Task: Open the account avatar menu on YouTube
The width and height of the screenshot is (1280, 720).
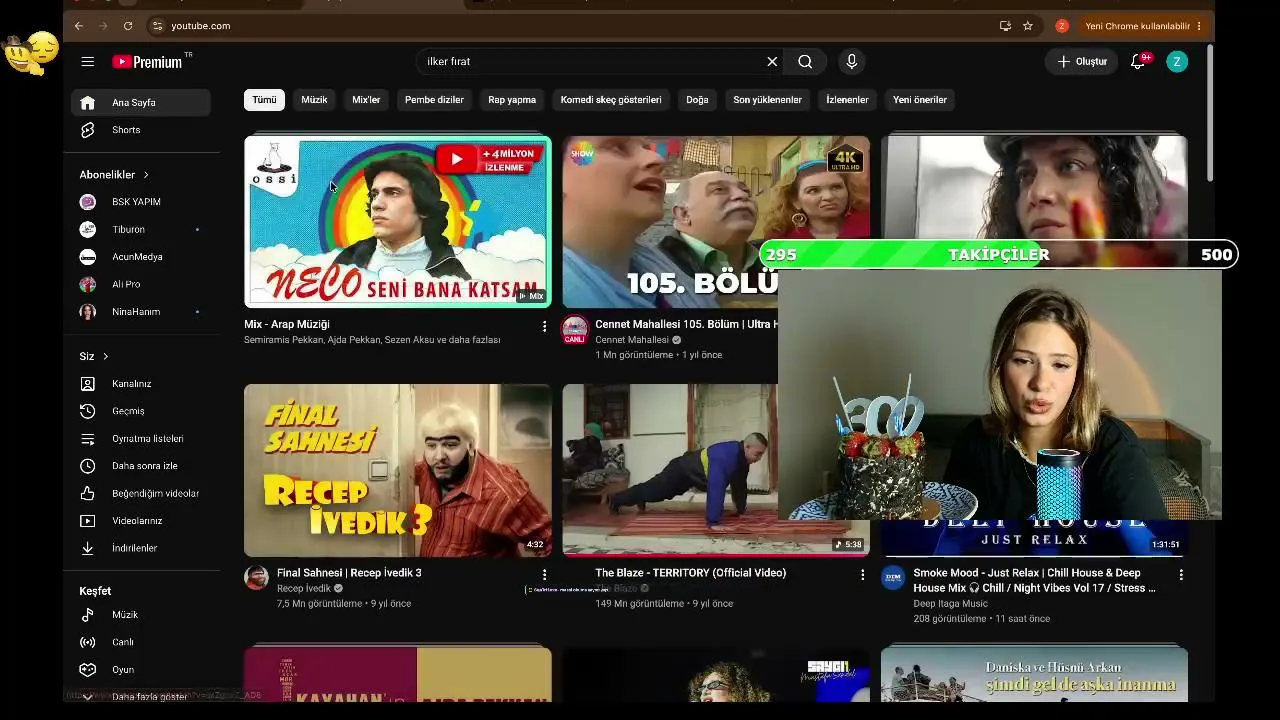Action: click(1177, 62)
